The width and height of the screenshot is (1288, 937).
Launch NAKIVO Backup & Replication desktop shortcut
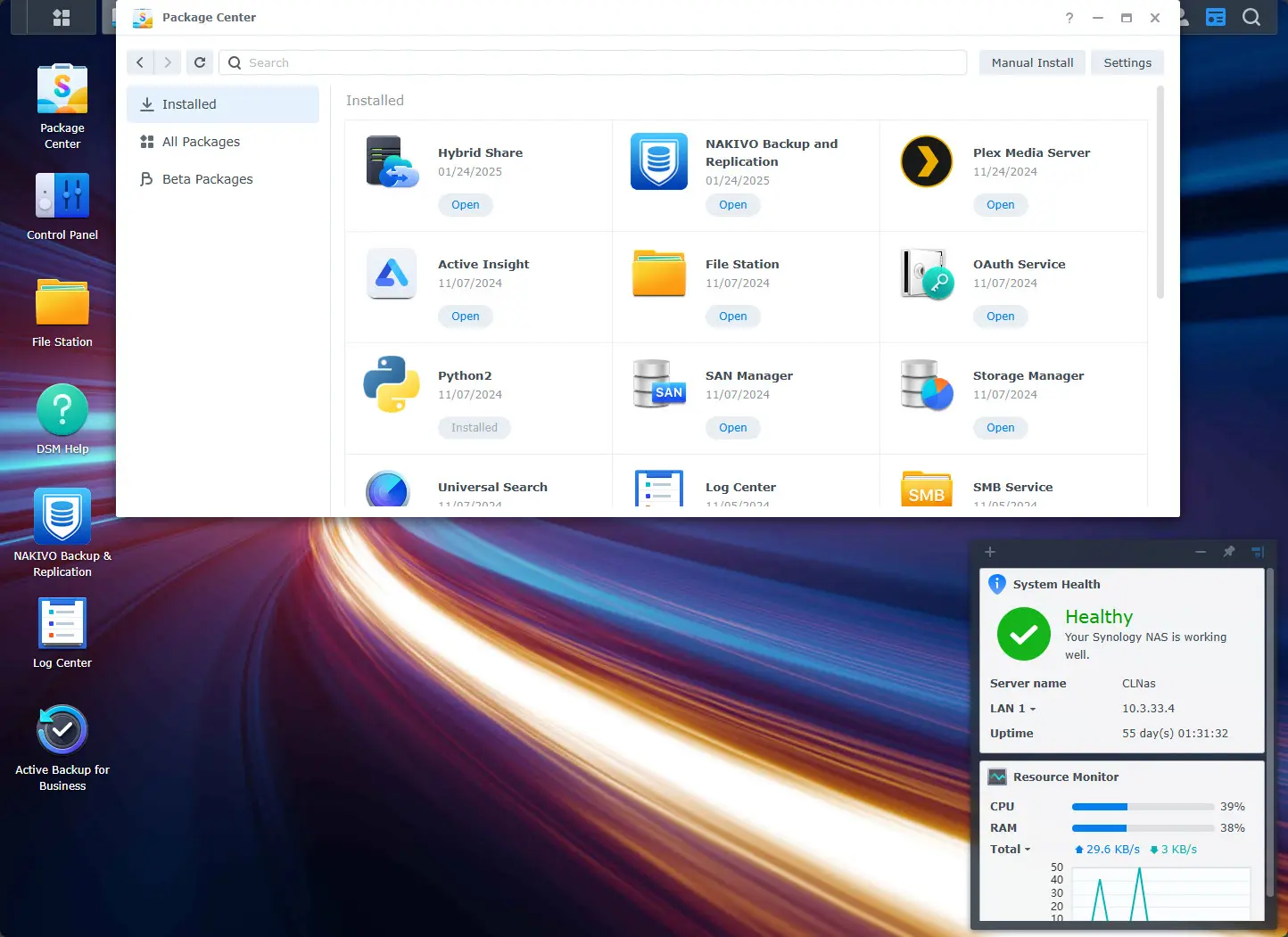click(x=62, y=534)
